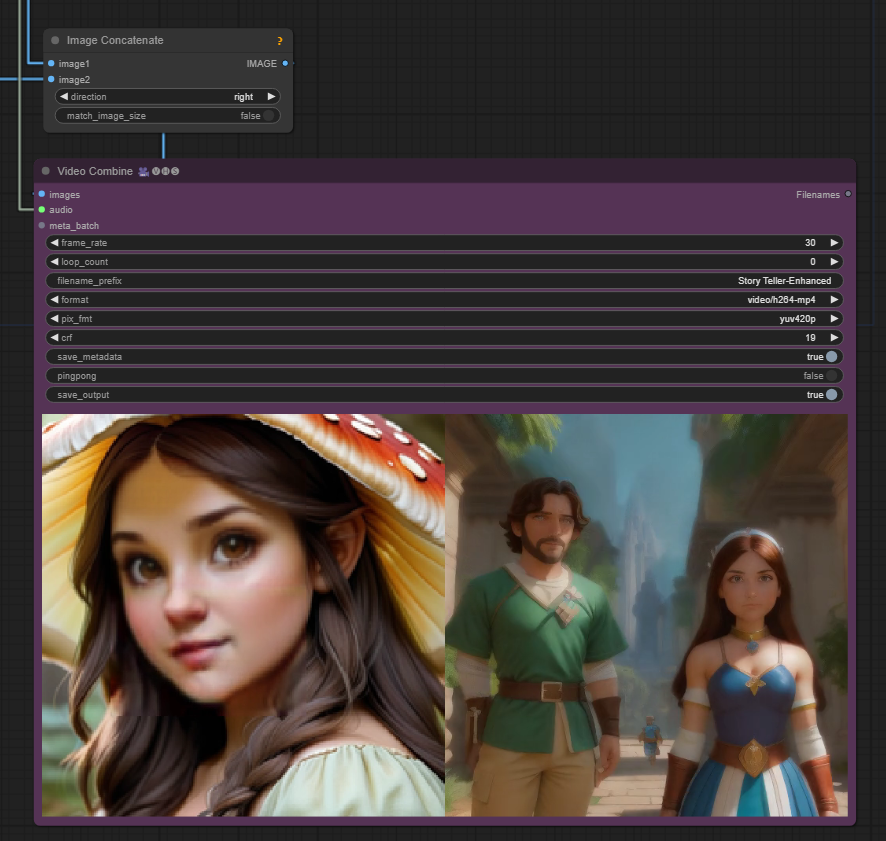Select next pix_fmt option

[x=834, y=319]
